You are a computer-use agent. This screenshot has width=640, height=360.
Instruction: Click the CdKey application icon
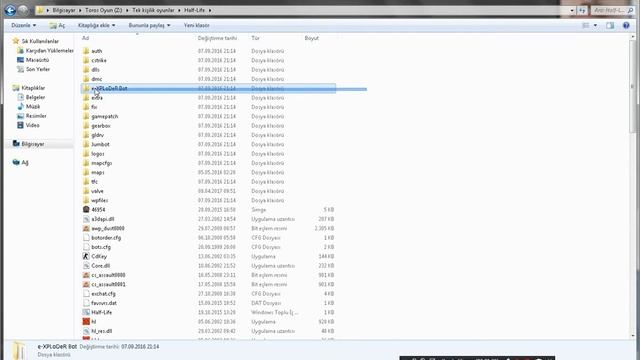pyautogui.click(x=86, y=256)
